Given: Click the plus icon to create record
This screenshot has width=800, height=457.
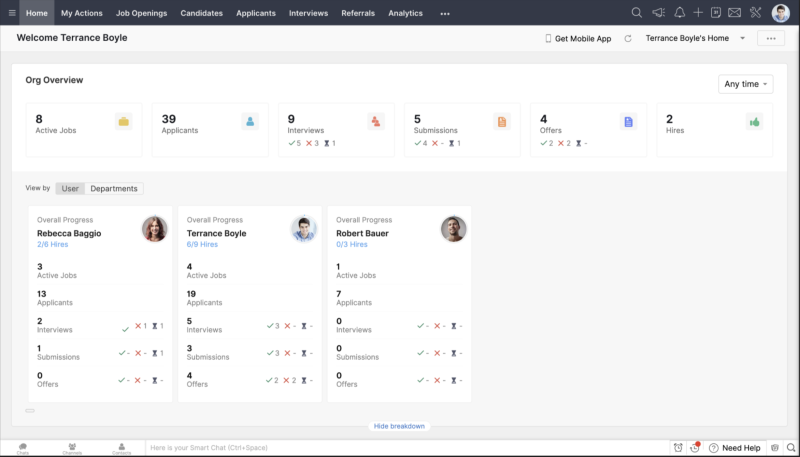Looking at the screenshot, I should (698, 13).
